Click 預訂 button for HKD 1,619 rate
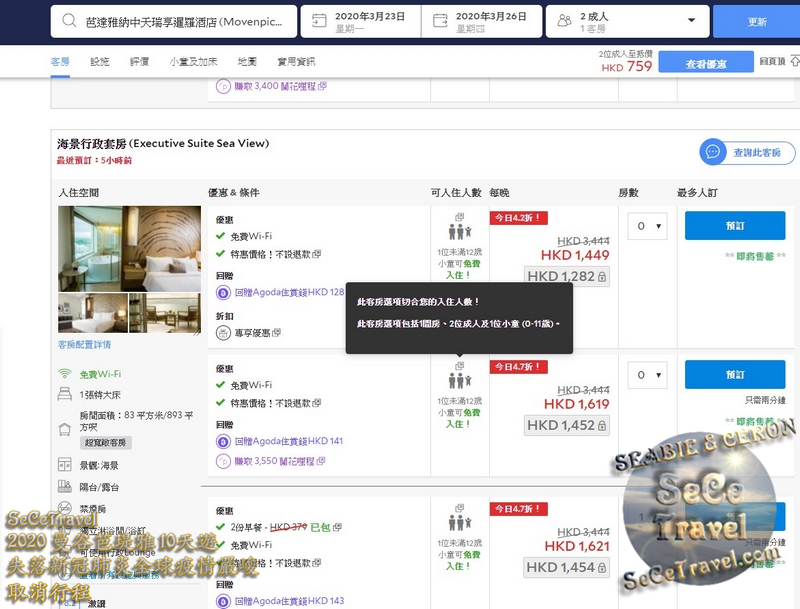This screenshot has width=800, height=609. 735,374
